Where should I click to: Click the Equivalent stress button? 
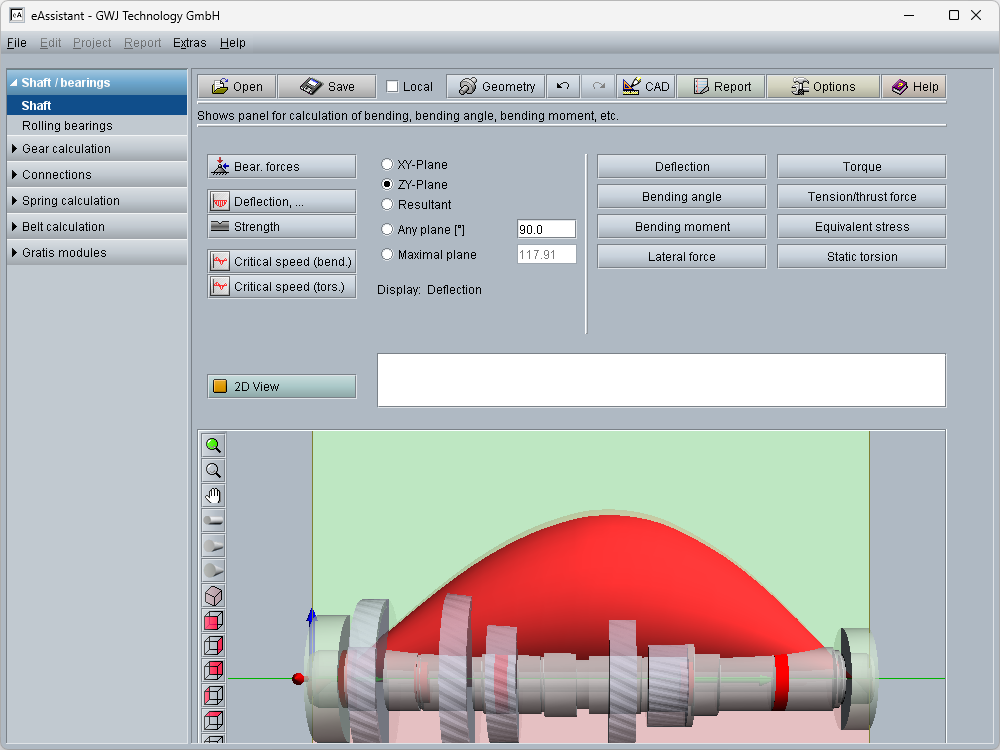(x=861, y=227)
